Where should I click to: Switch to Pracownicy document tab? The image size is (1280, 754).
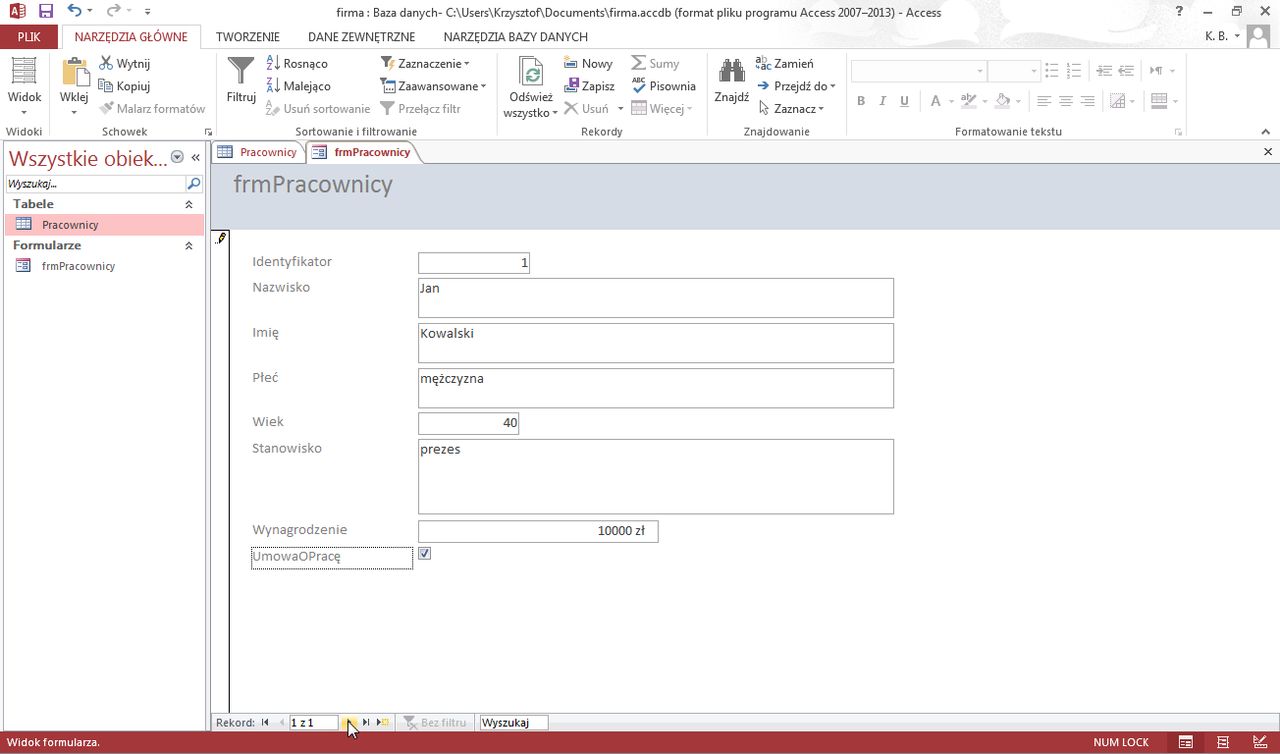pyautogui.click(x=258, y=152)
